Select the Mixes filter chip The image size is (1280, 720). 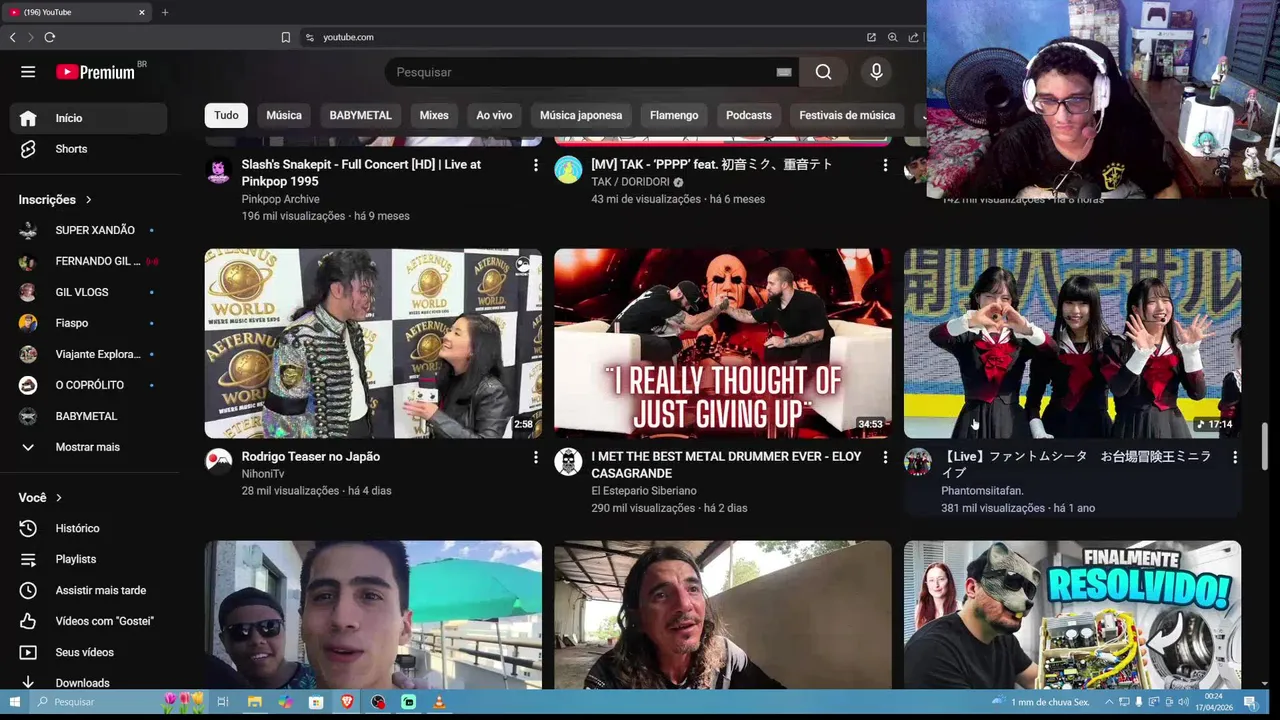coord(434,115)
